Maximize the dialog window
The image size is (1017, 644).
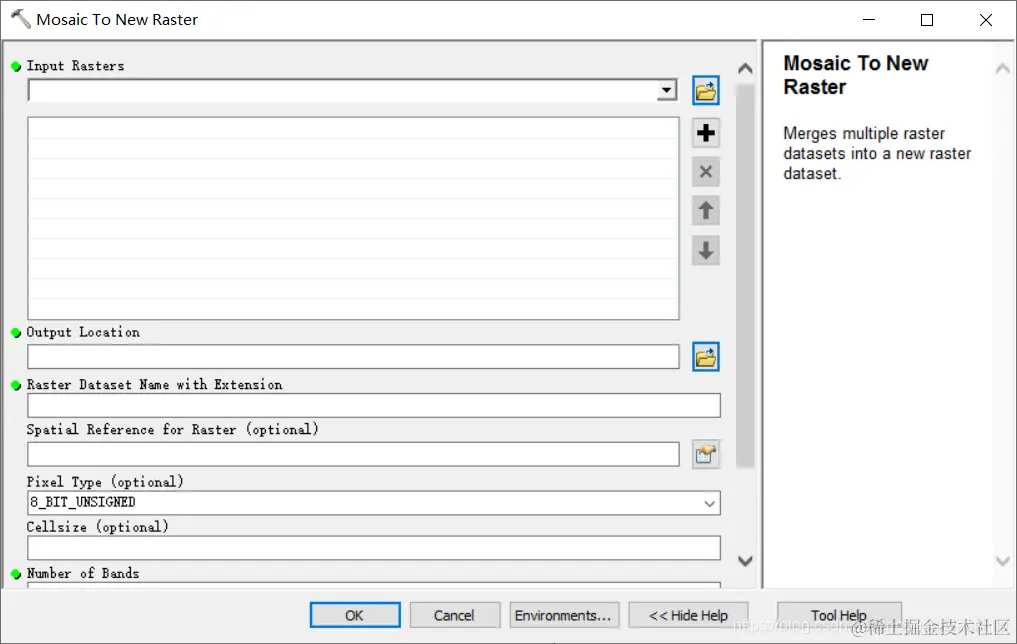927,19
